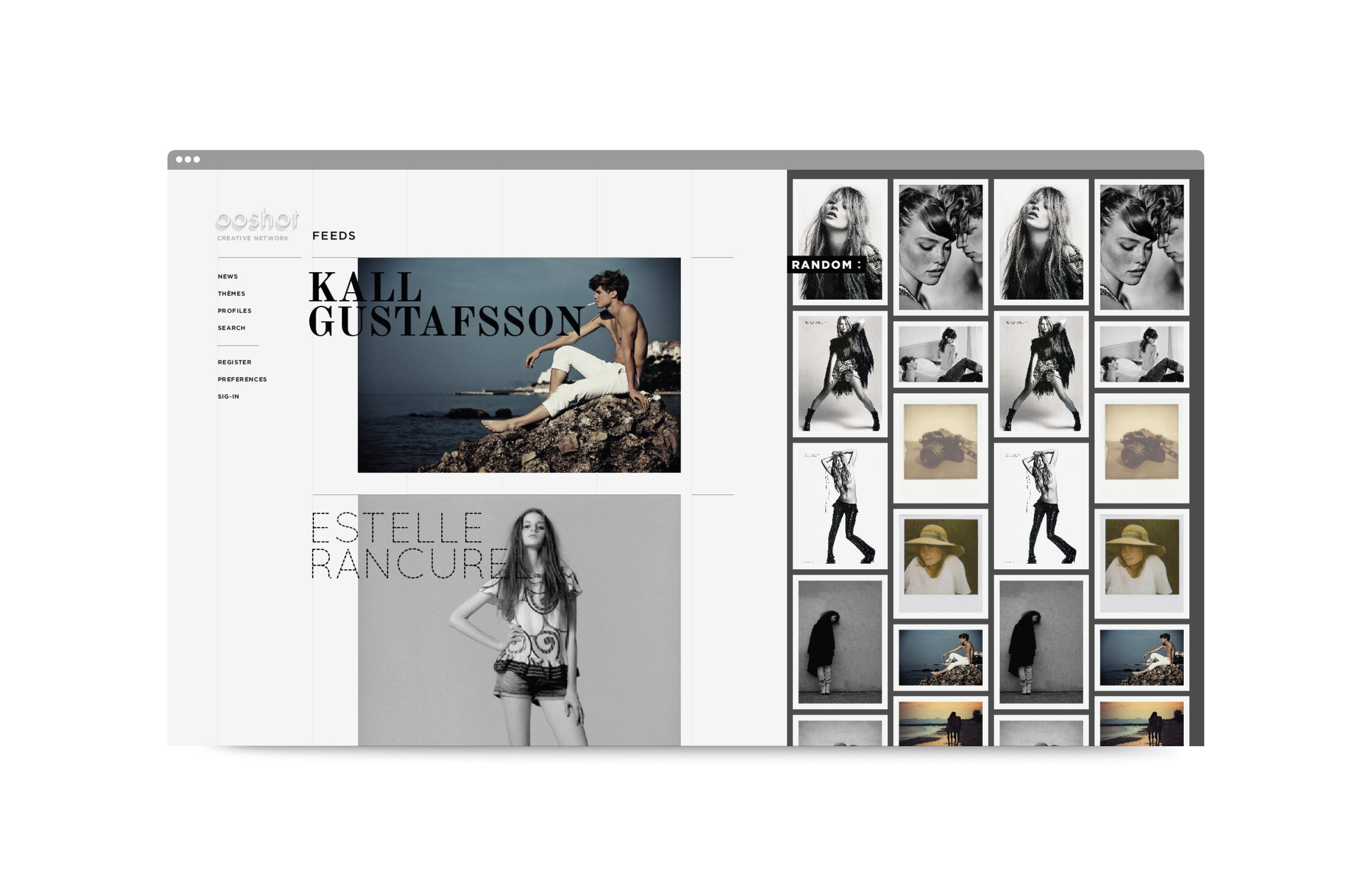Click the Sig-in link
This screenshot has width=1372, height=896.
point(228,397)
